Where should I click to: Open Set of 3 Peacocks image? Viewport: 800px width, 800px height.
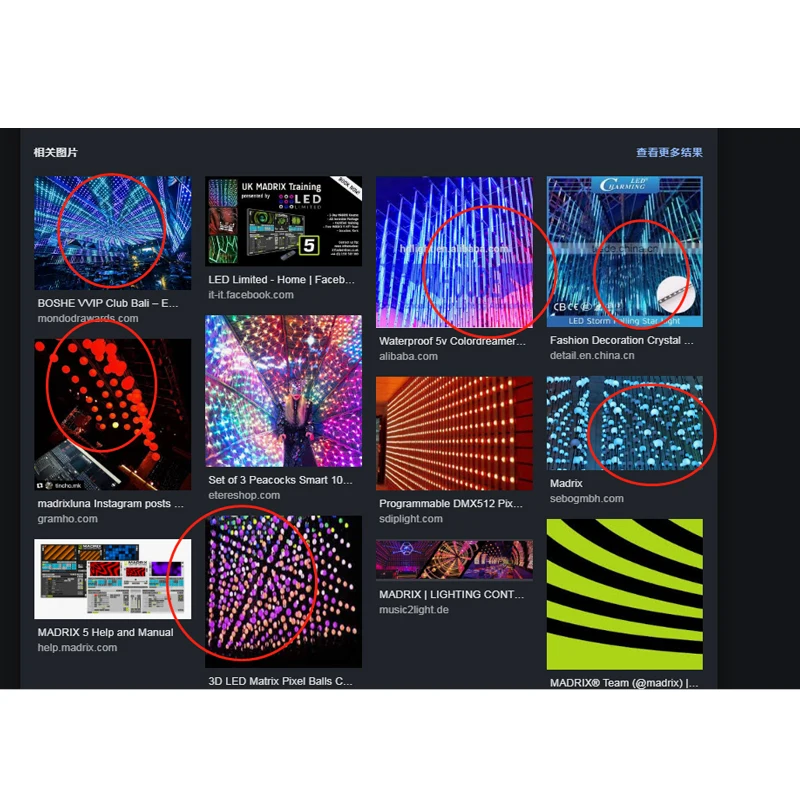[x=283, y=391]
